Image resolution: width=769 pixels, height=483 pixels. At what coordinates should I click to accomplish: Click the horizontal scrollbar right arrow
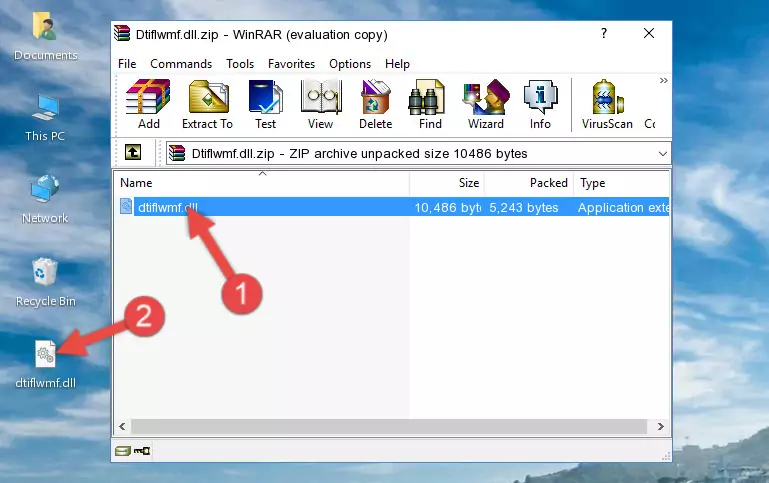coord(661,427)
